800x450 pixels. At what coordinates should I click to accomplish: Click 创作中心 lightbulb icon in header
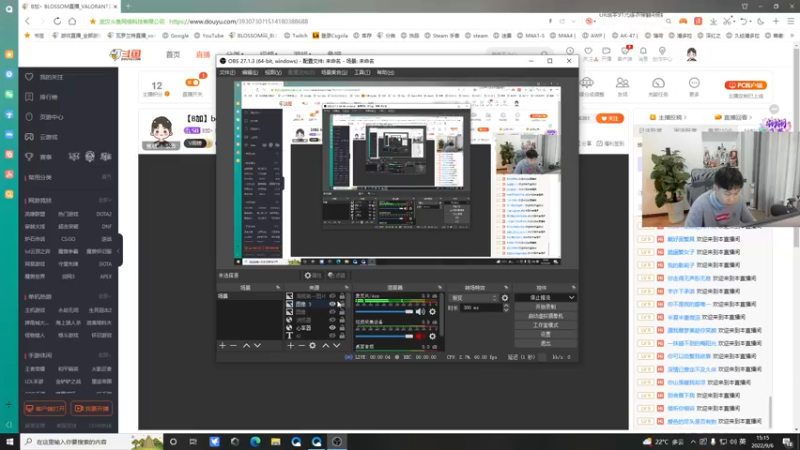(662, 53)
